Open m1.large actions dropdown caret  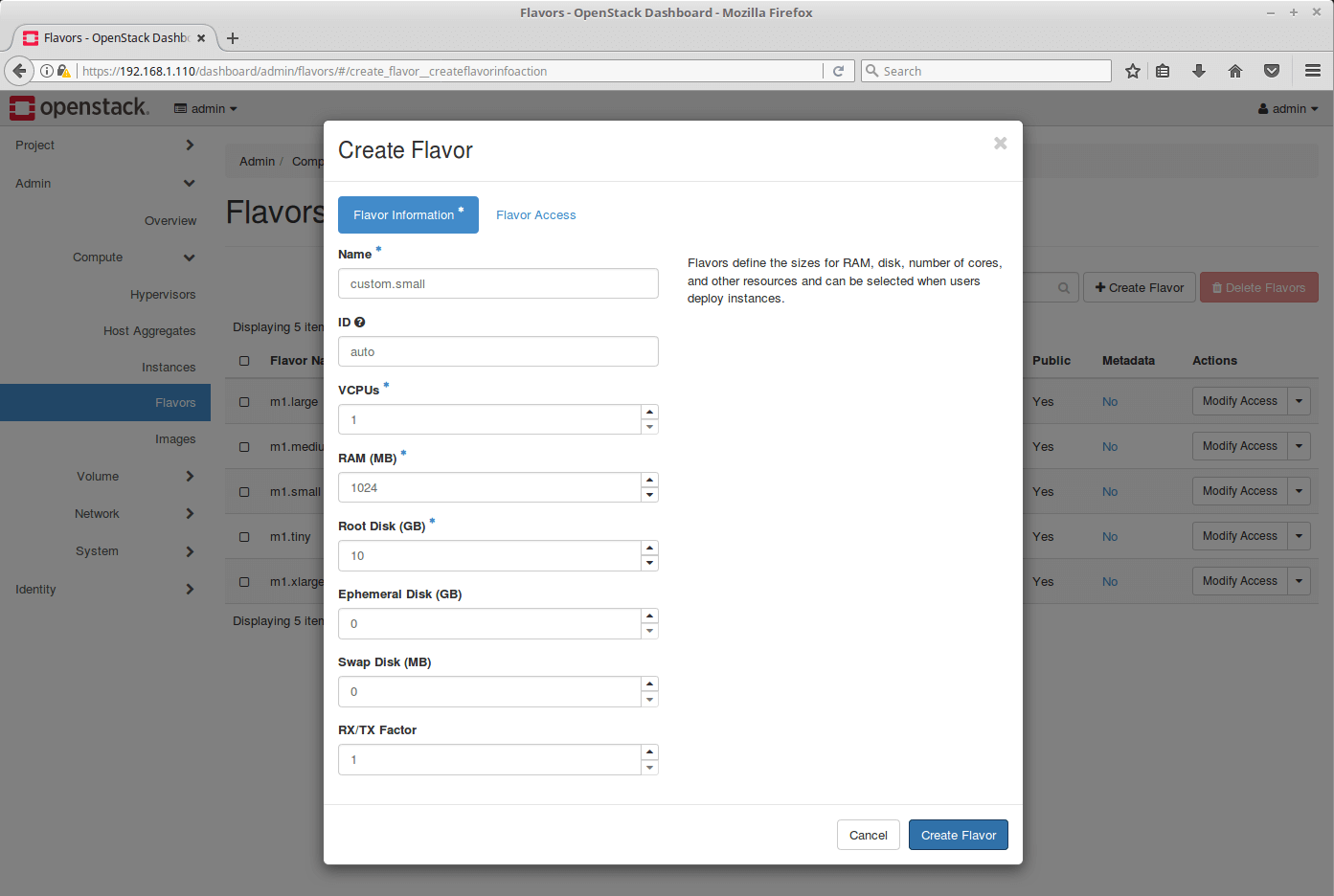click(1299, 401)
